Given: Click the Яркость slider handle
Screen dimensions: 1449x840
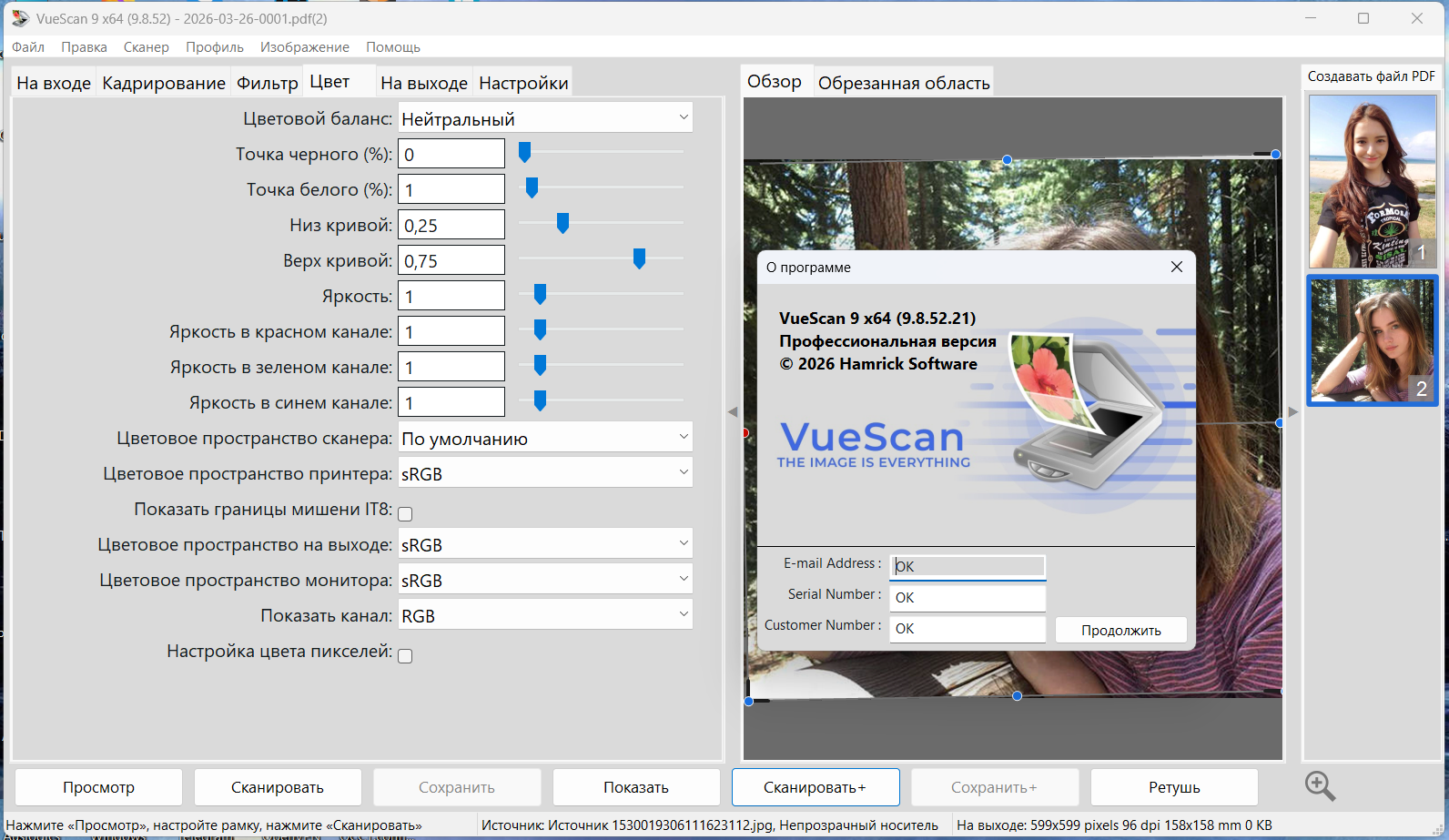Looking at the screenshot, I should (540, 294).
